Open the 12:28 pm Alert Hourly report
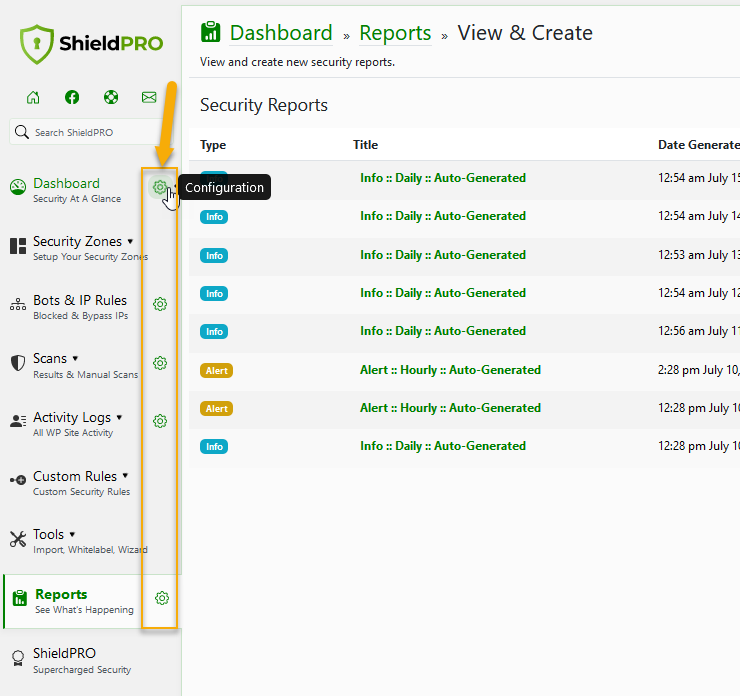The image size is (740, 696). coord(450,408)
